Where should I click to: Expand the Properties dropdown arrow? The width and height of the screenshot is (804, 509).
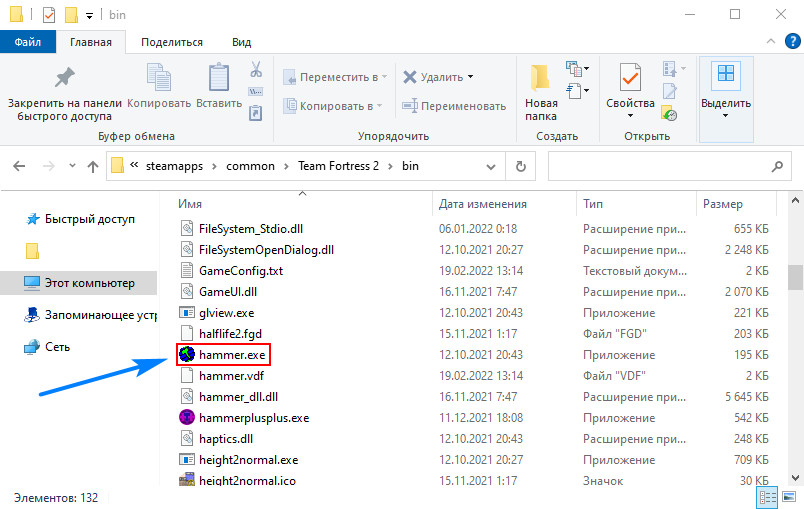click(x=630, y=116)
